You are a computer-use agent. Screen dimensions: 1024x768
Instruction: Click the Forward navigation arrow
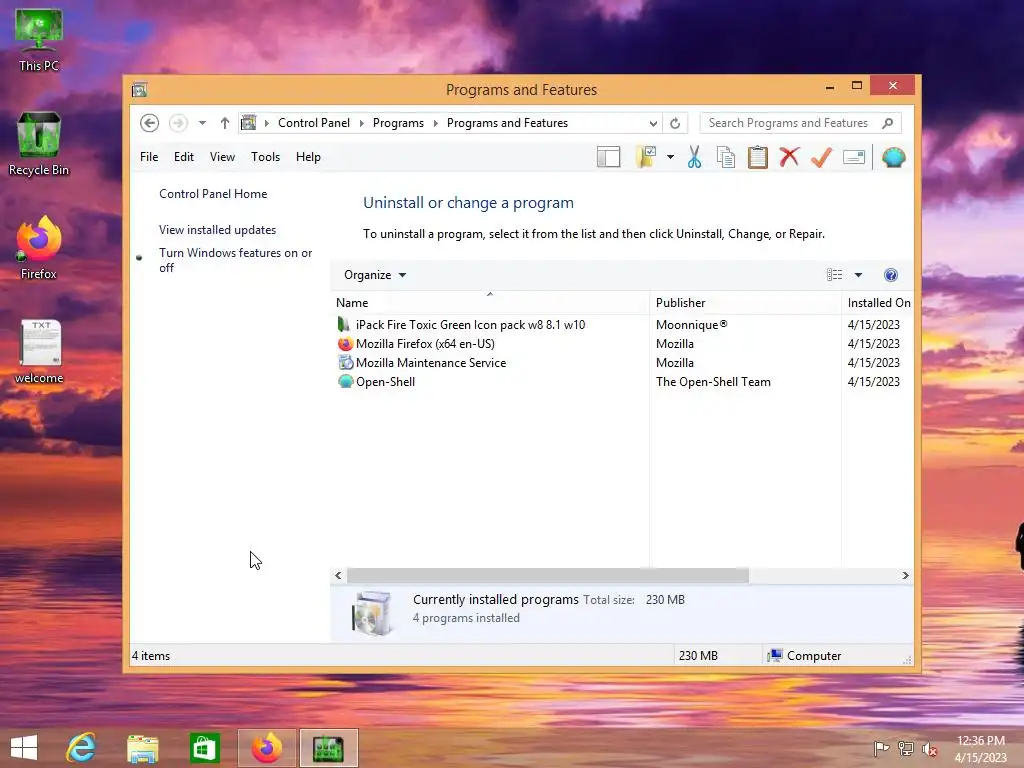click(178, 123)
